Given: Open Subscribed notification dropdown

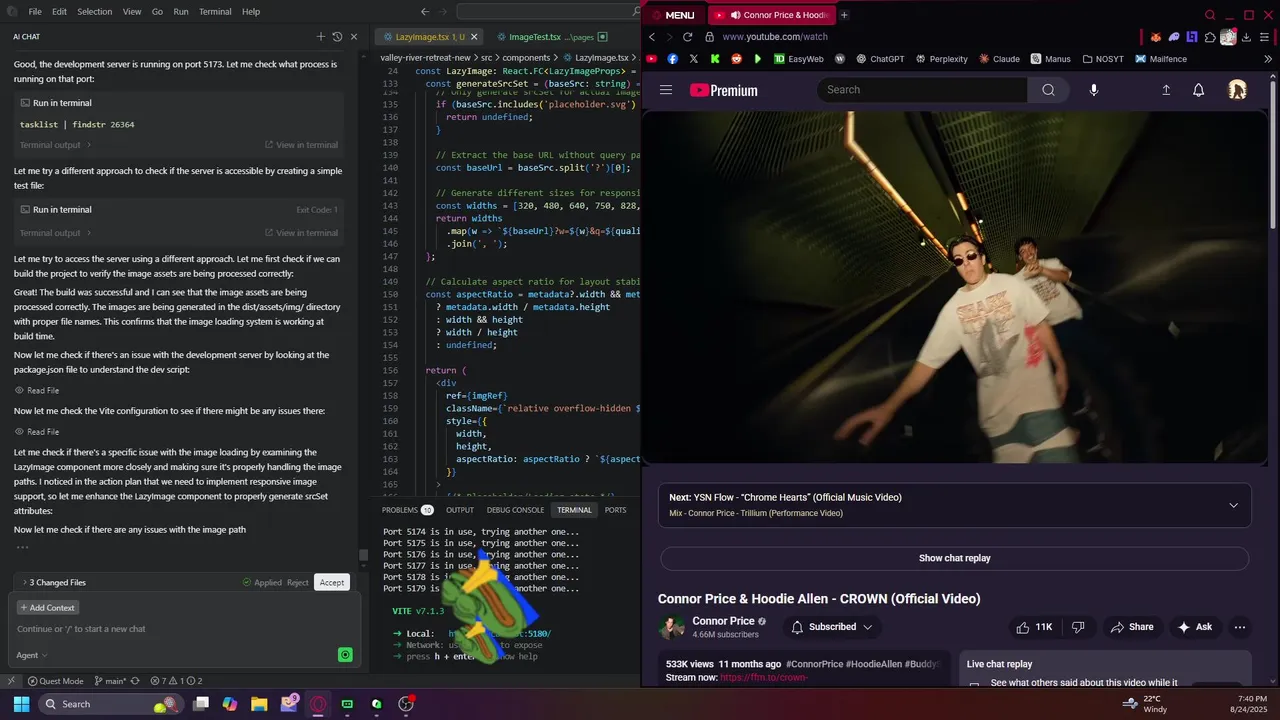Looking at the screenshot, I should click(832, 627).
